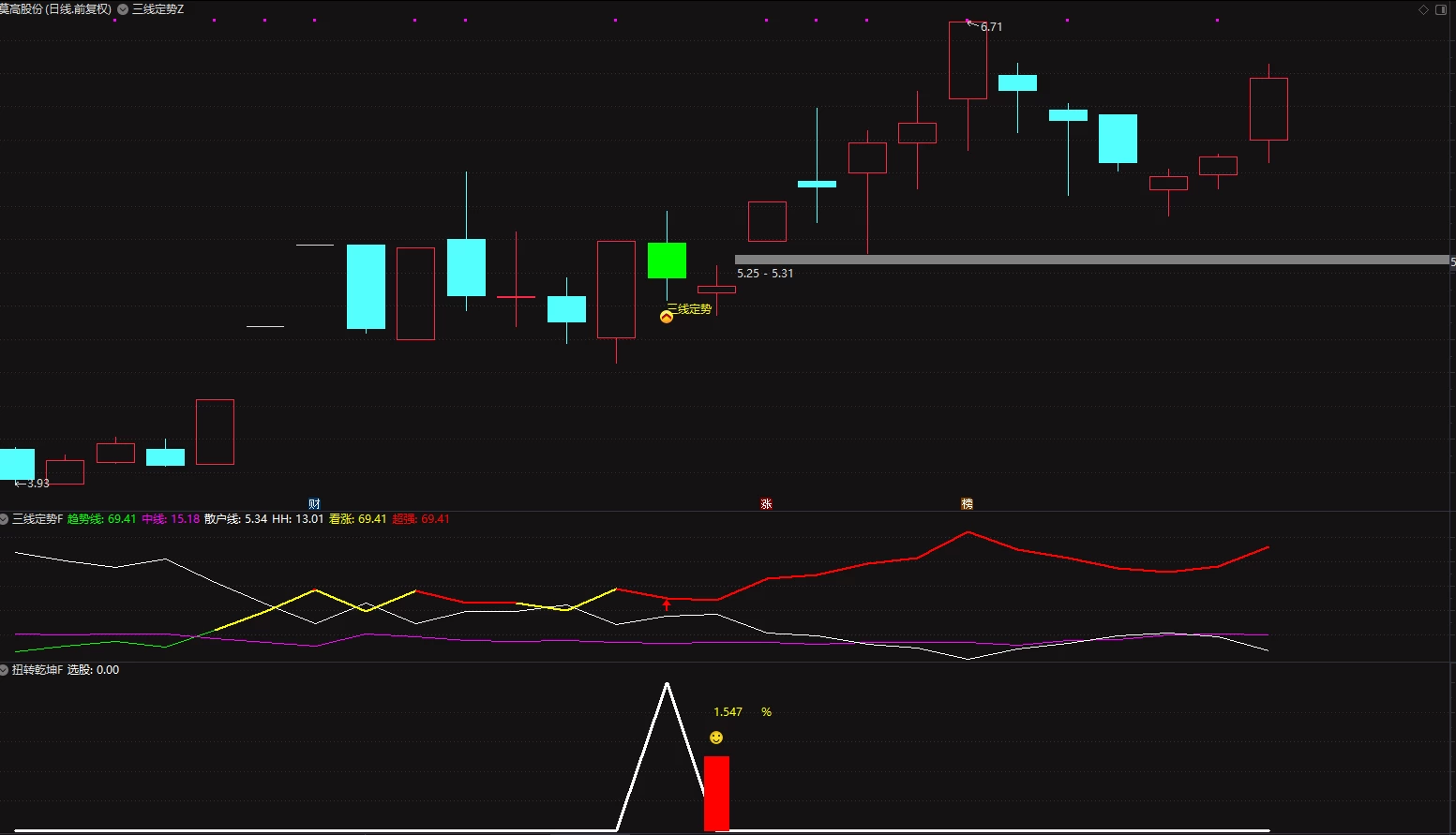This screenshot has width=1456, height=835.
Task: Click the 趋势线: 69.41 value
Action: click(x=102, y=519)
